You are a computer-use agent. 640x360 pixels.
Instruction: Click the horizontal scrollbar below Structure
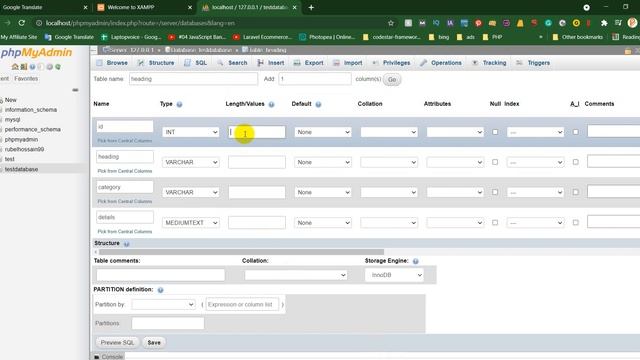(x=241, y=252)
